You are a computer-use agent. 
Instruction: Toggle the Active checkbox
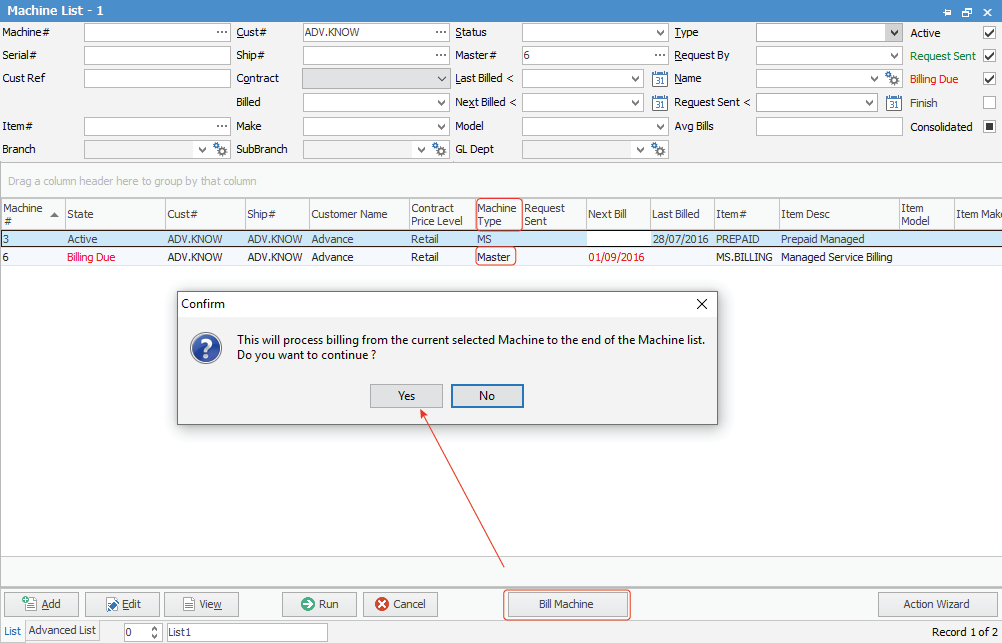[989, 33]
